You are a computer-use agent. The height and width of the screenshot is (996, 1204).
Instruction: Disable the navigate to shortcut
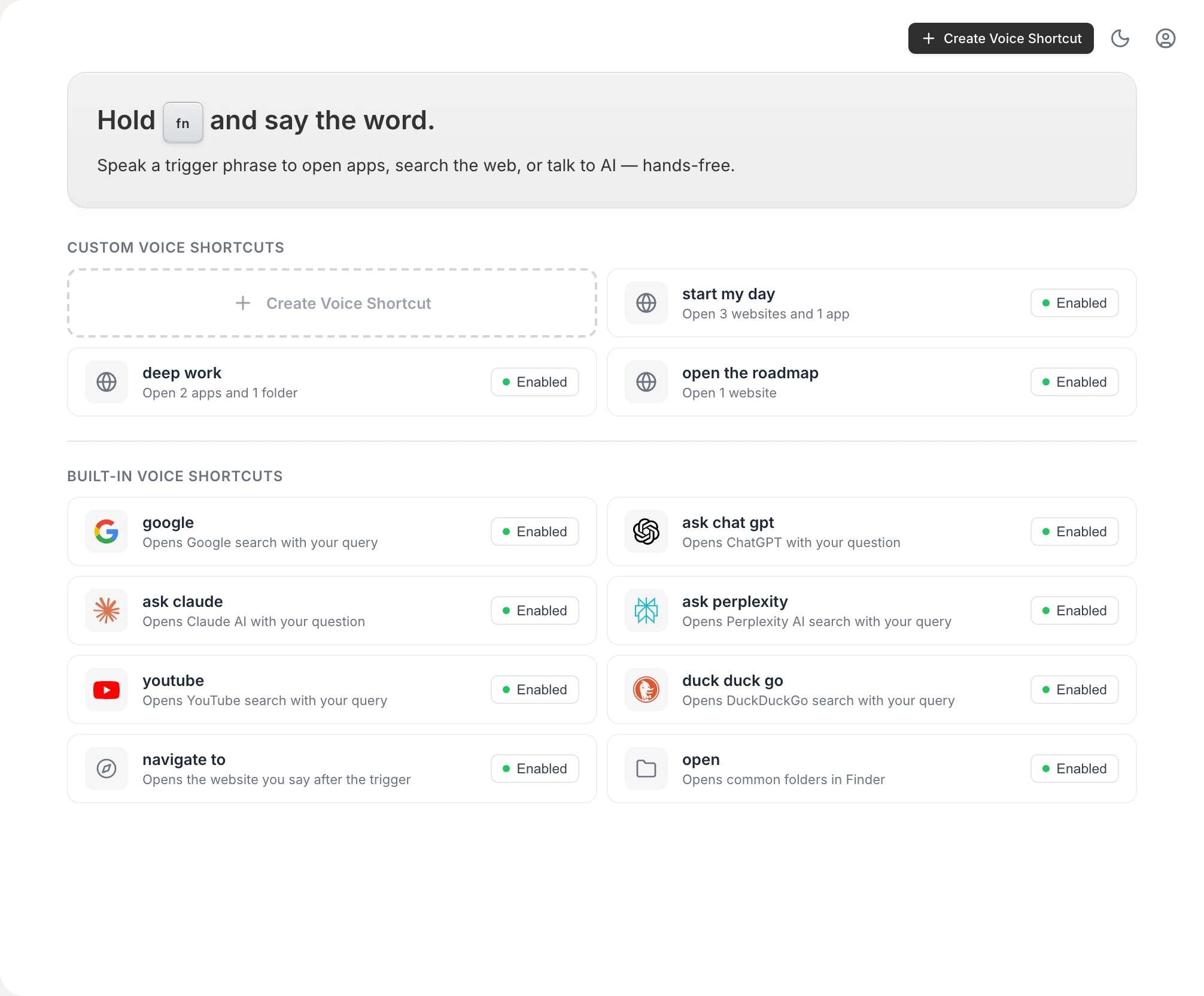coord(534,769)
